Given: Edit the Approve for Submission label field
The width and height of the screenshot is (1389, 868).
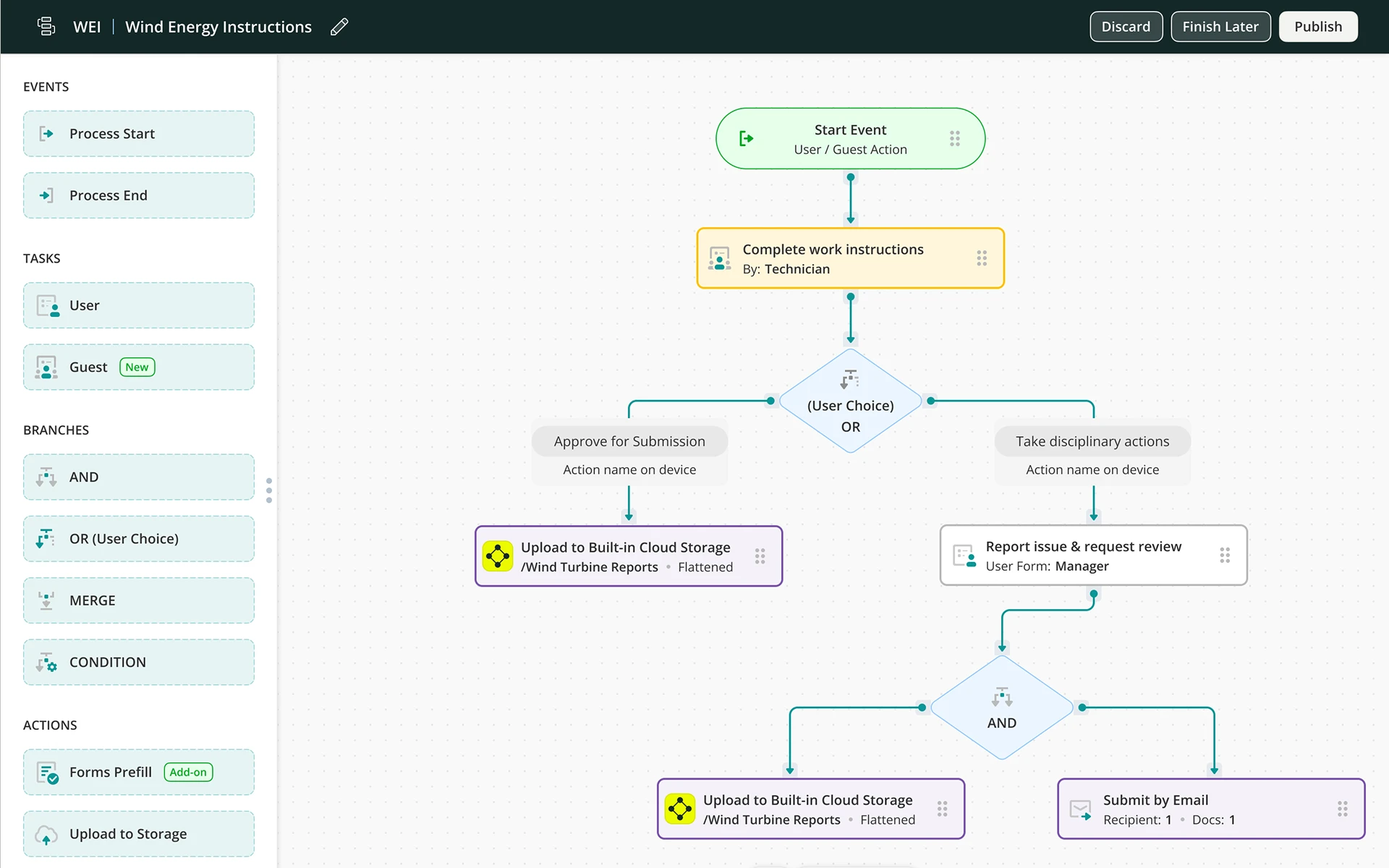Looking at the screenshot, I should (x=629, y=441).
